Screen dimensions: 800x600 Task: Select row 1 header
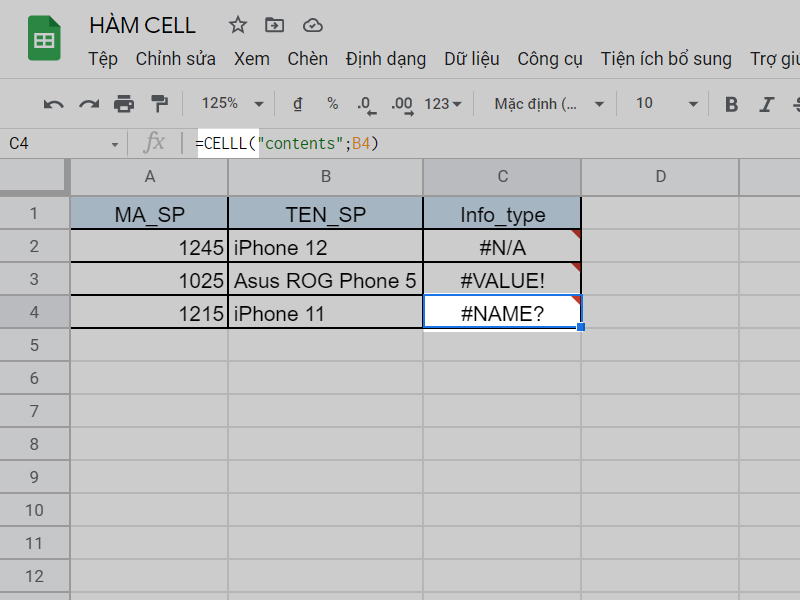pos(34,213)
